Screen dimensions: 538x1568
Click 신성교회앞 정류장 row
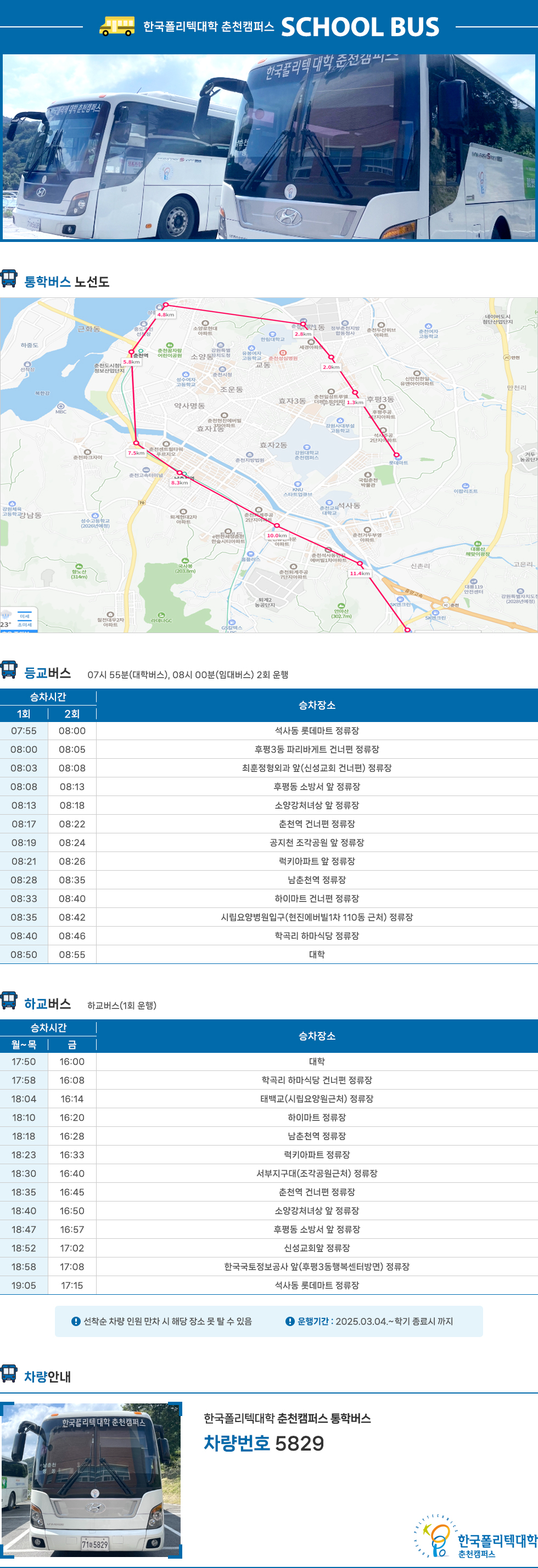click(317, 1249)
